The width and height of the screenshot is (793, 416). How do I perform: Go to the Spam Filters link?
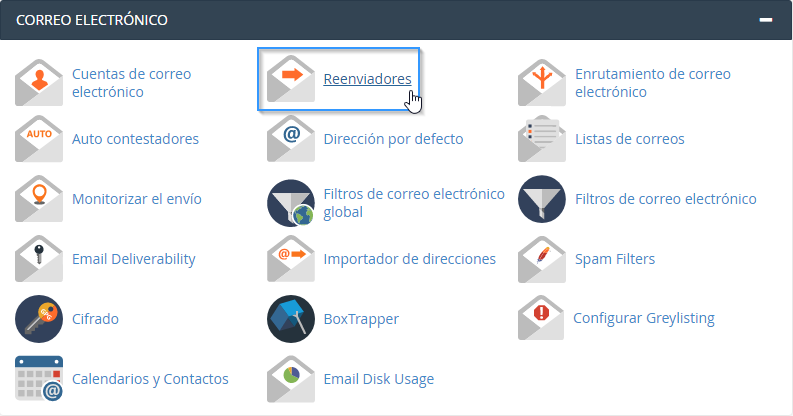point(614,259)
